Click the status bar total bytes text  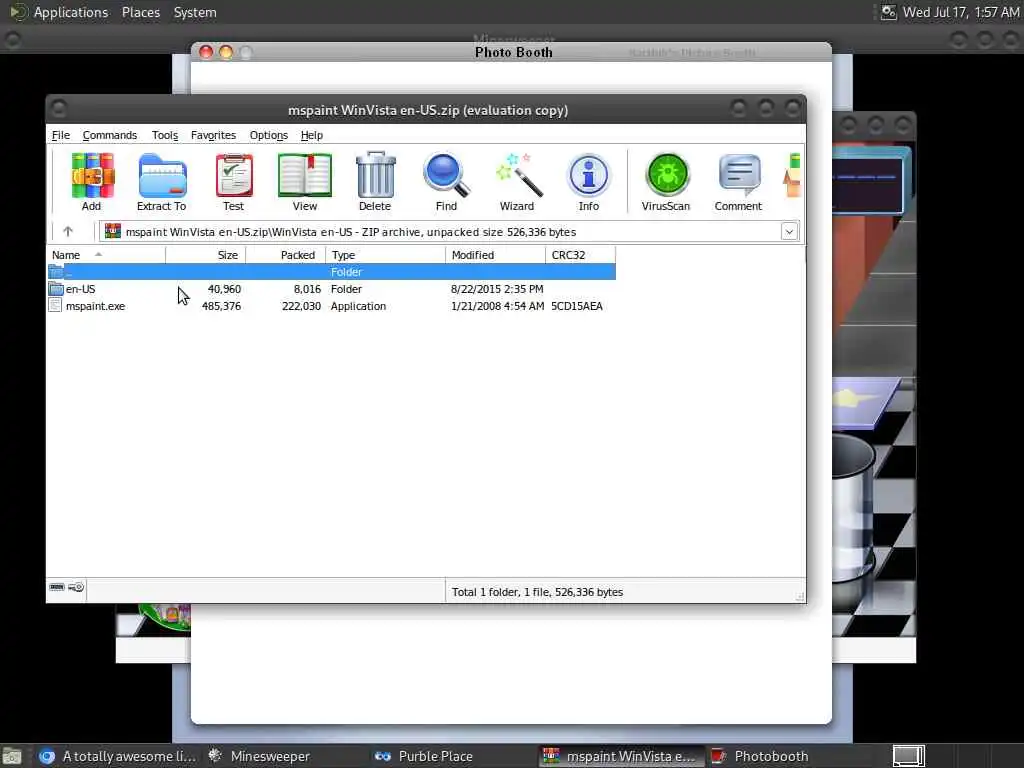click(537, 592)
